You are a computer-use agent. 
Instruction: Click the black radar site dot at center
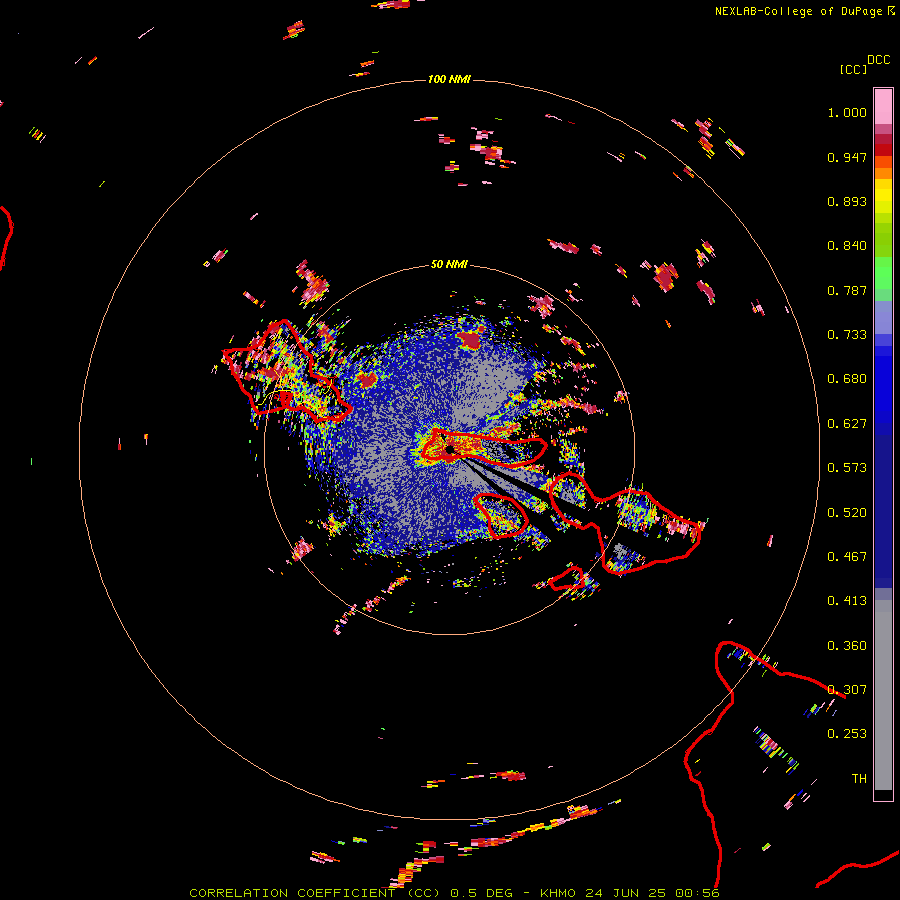[449, 449]
